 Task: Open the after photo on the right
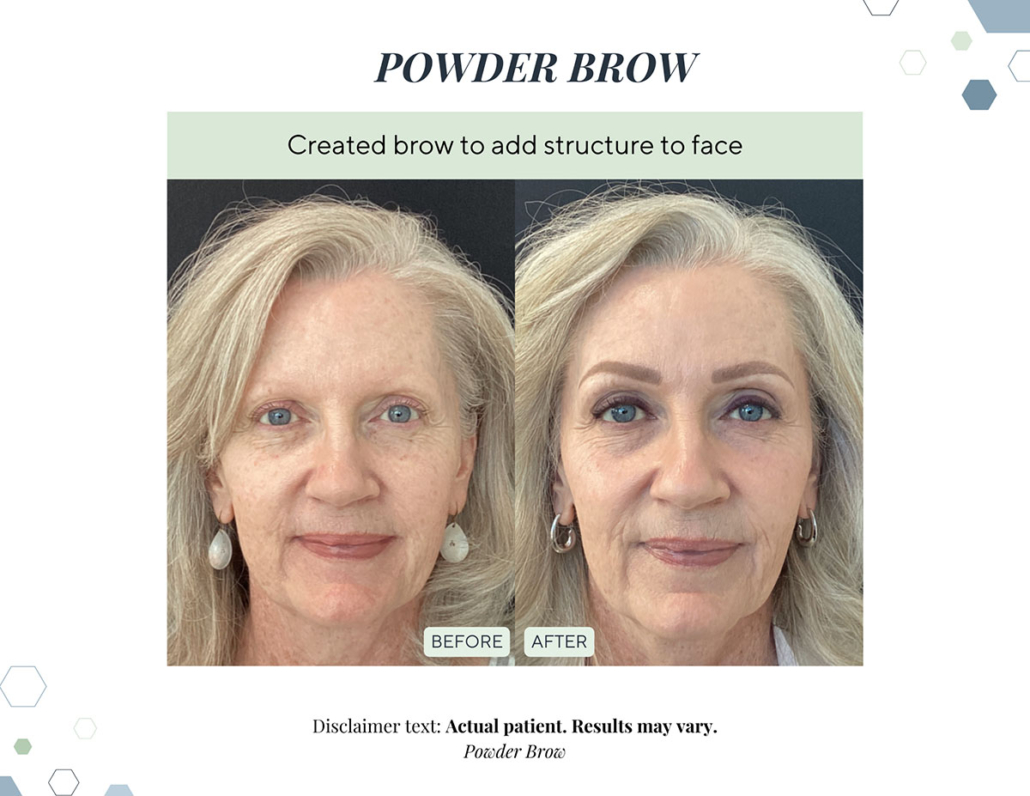click(689, 422)
